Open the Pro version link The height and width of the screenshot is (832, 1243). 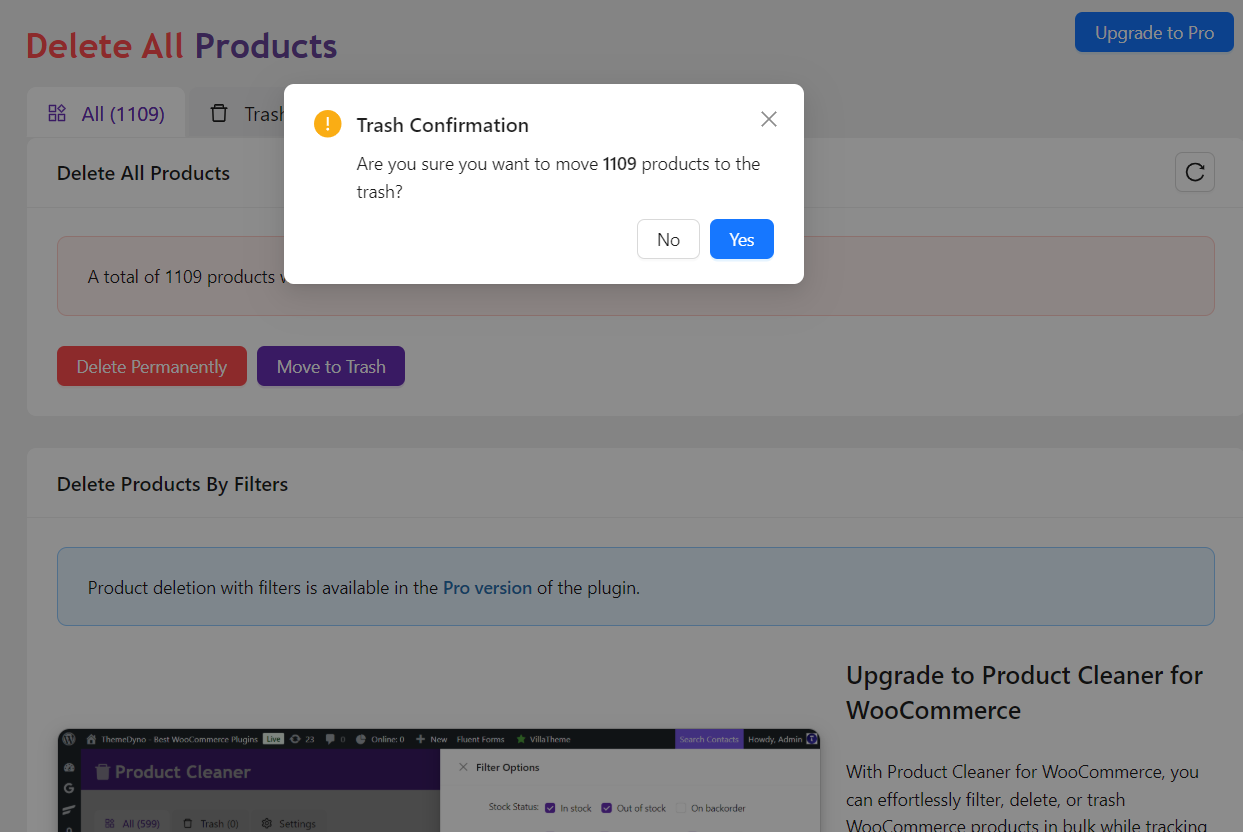coord(487,587)
